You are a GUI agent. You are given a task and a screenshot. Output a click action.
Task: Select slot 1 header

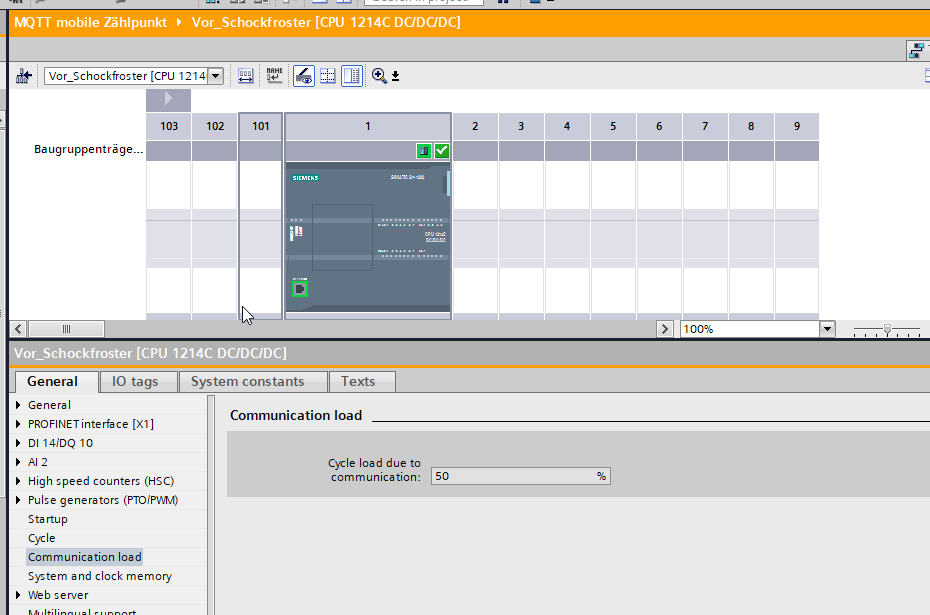click(x=368, y=126)
